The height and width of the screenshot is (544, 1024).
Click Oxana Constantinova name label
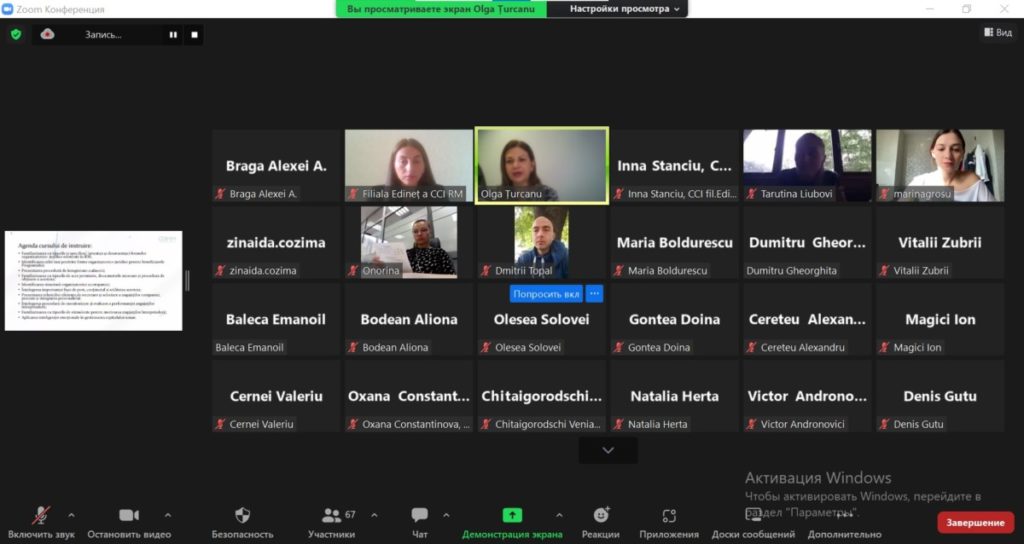(415, 424)
